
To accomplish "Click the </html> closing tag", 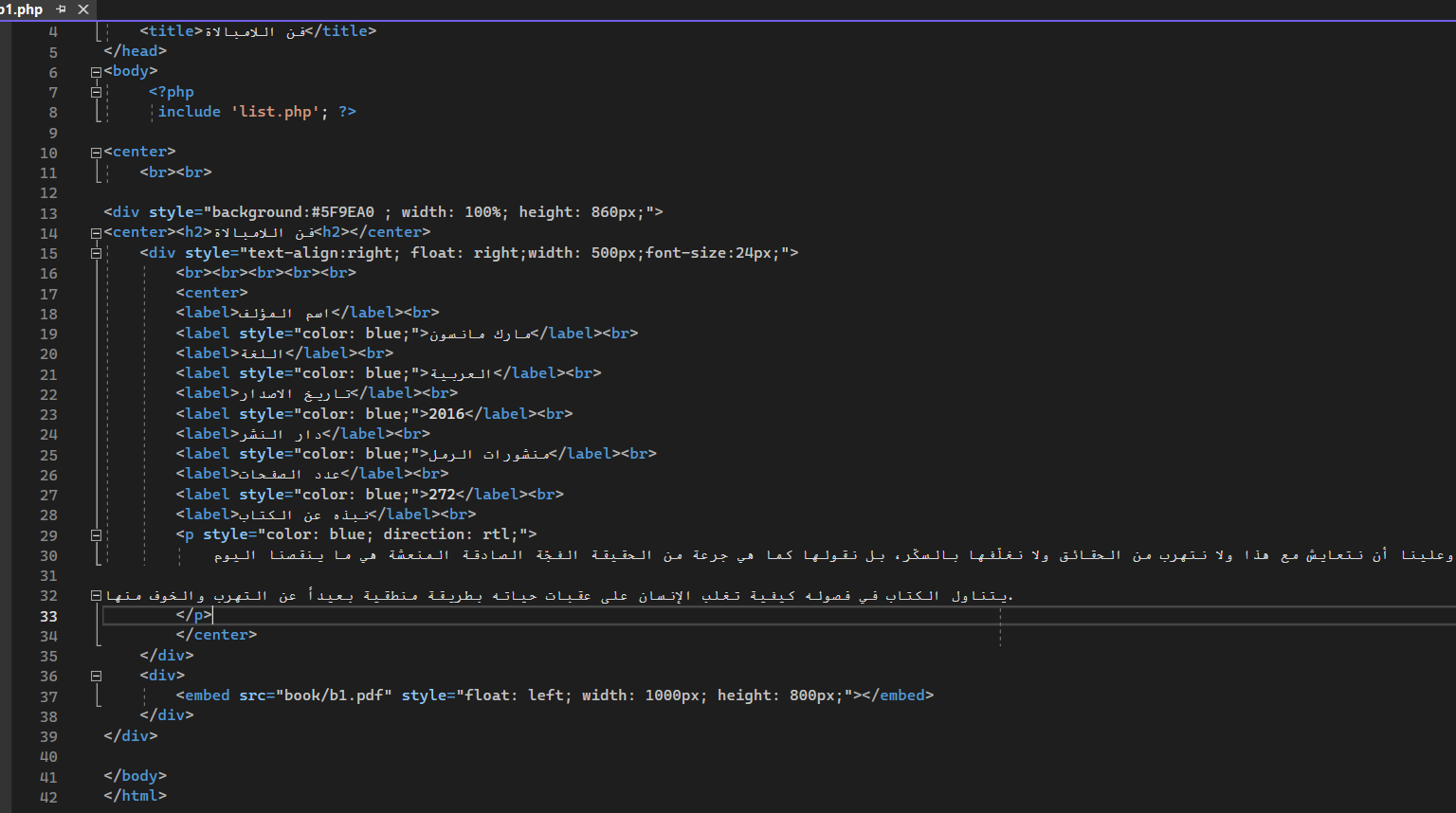I will point(136,796).
